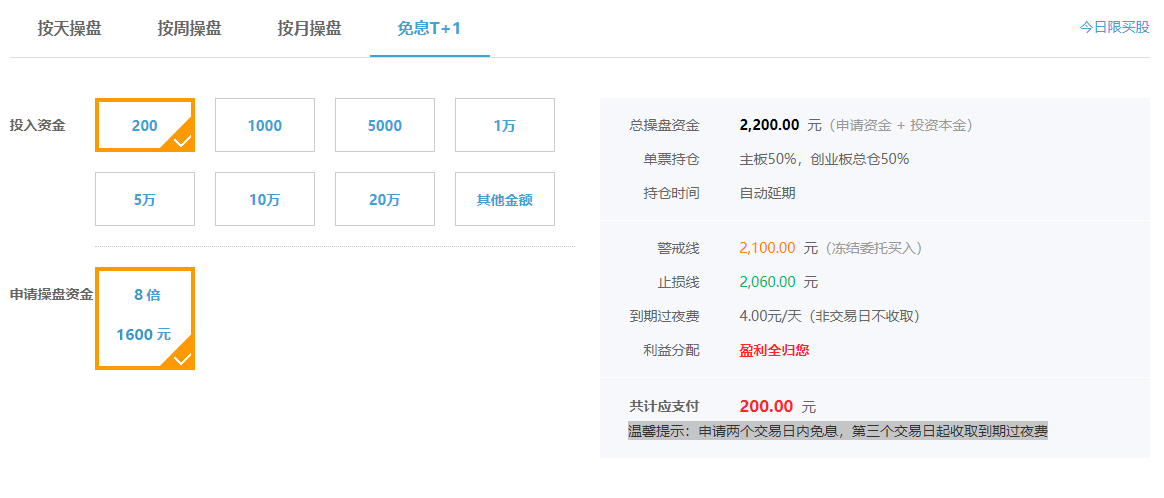Screen dimensions: 1164x498
Task: Select the 200 investment amount option
Action: [145, 125]
